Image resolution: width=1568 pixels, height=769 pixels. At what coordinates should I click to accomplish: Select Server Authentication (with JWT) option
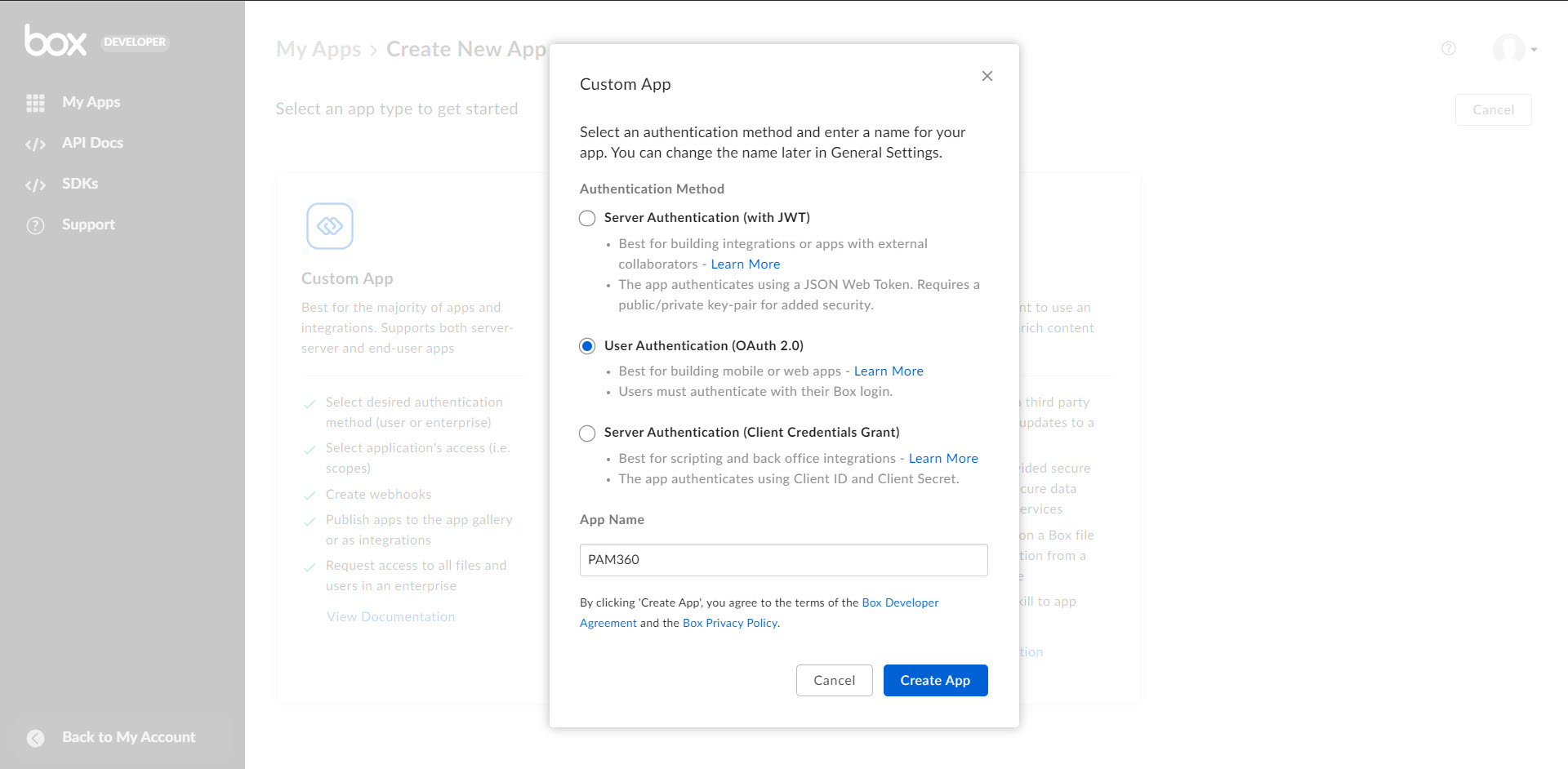click(x=587, y=218)
